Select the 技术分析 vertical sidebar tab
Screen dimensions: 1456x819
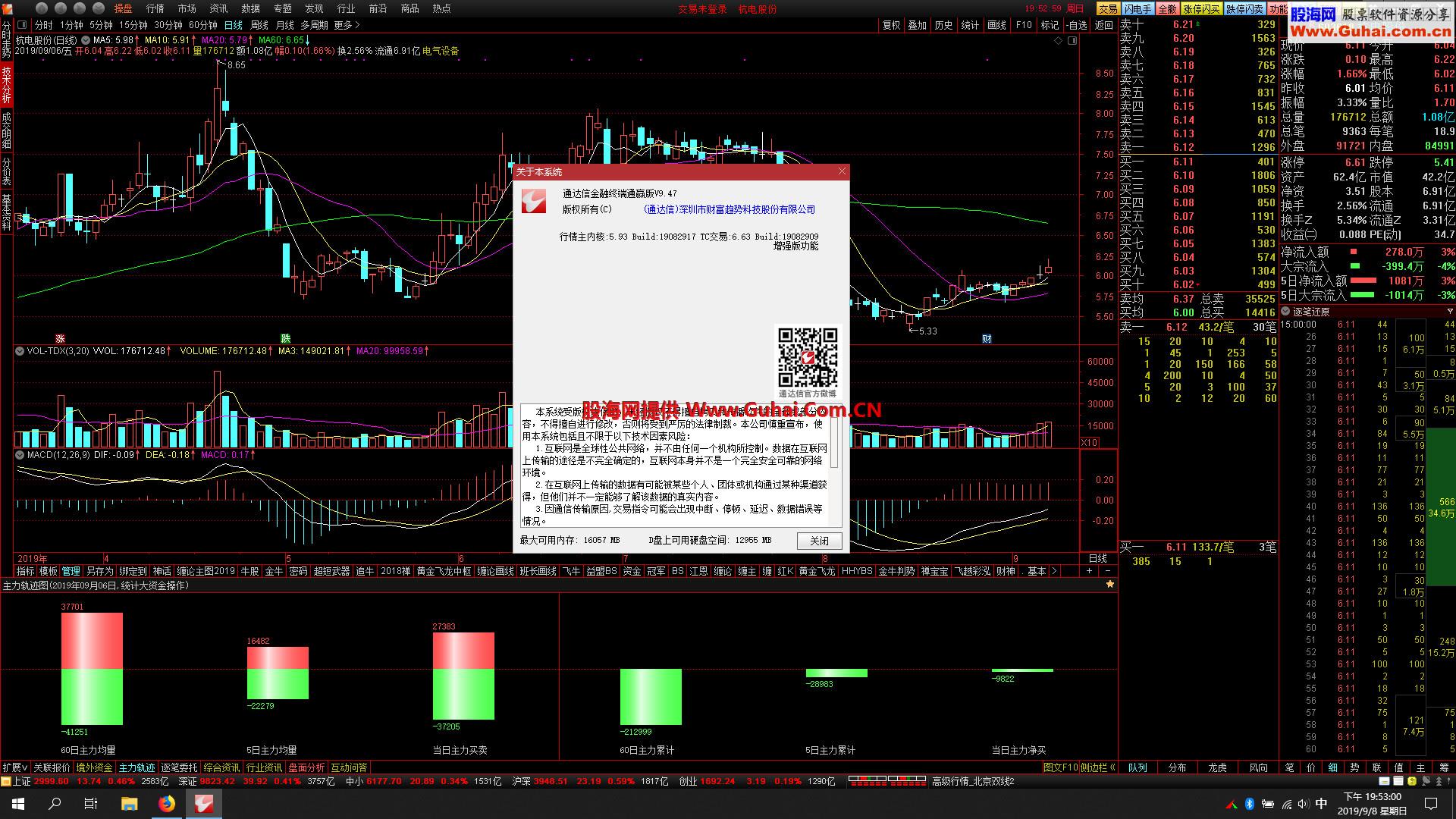click(6, 84)
